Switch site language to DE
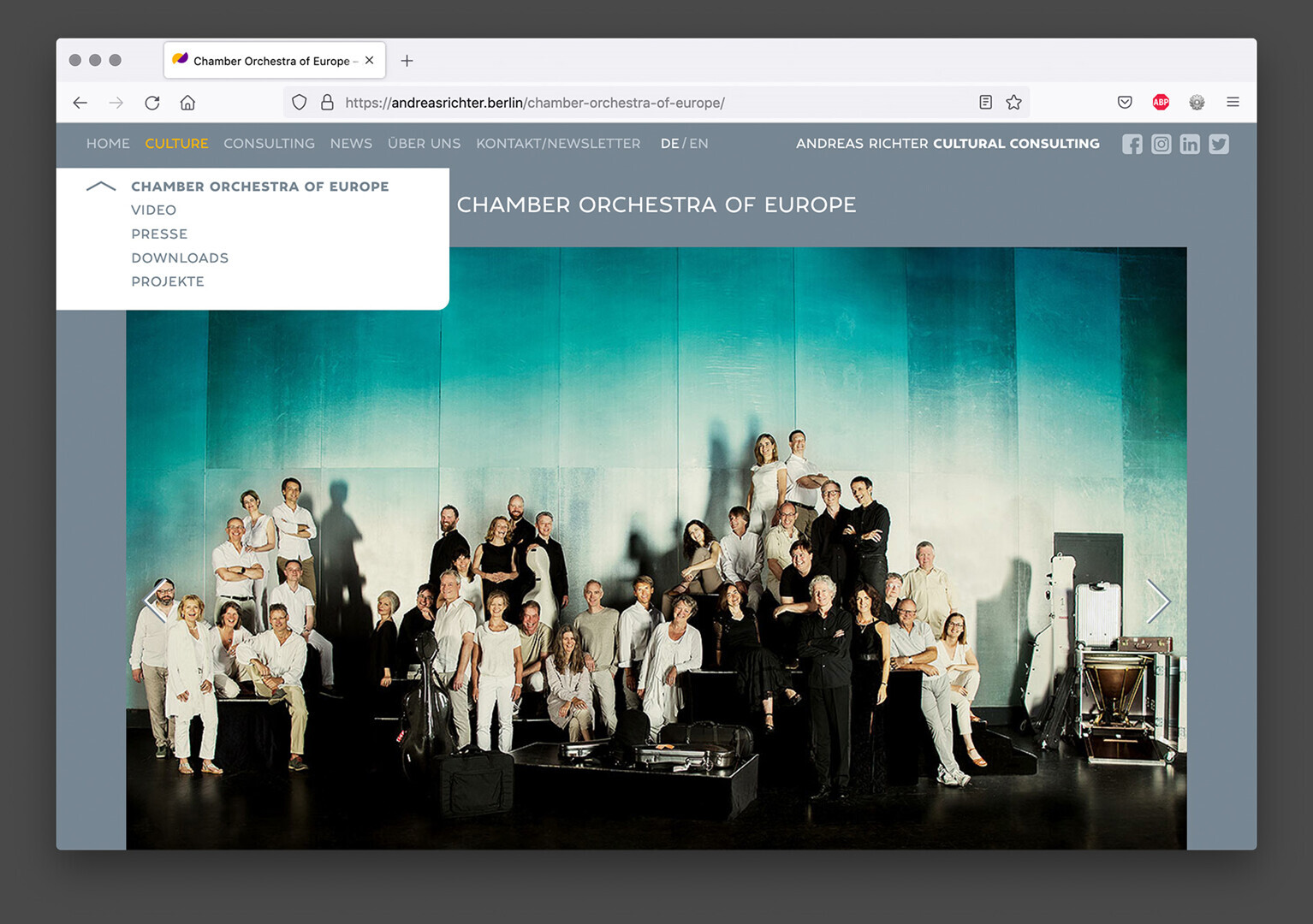1313x924 pixels. tap(669, 144)
